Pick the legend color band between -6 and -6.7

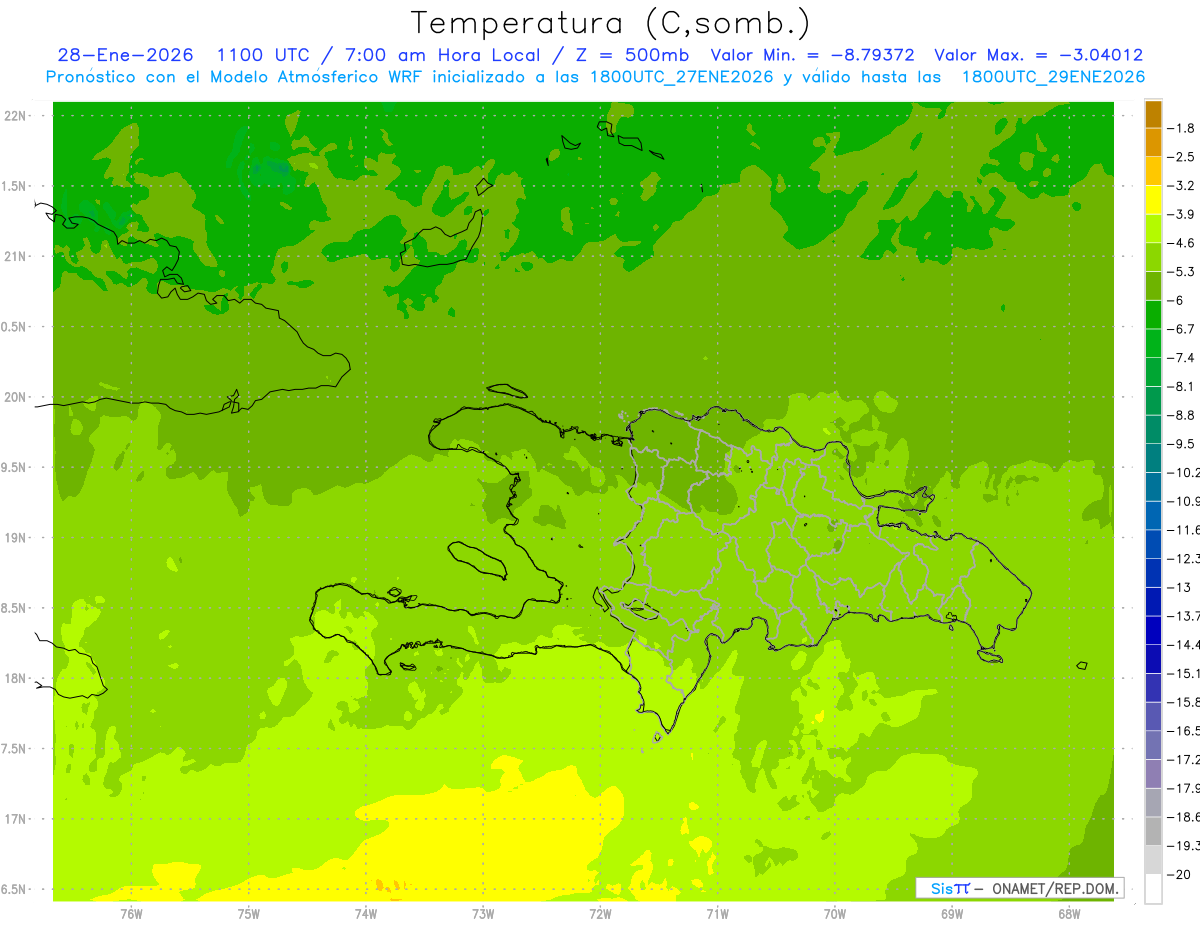click(x=1153, y=315)
